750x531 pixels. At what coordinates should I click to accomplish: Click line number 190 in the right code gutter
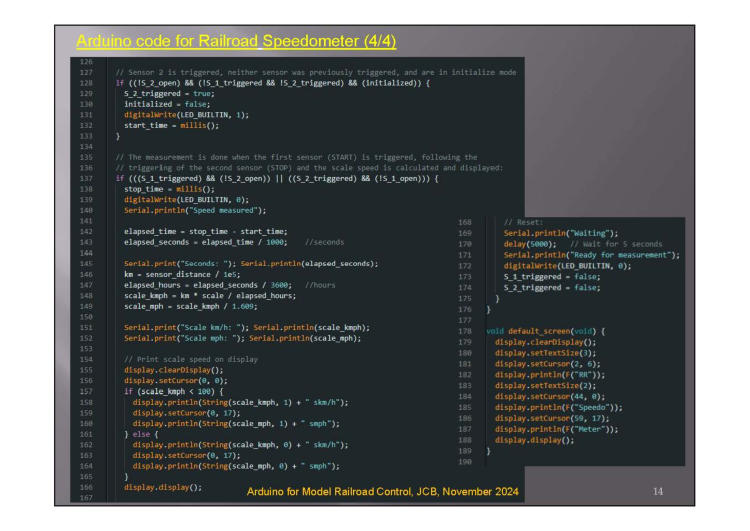pyautogui.click(x=465, y=461)
